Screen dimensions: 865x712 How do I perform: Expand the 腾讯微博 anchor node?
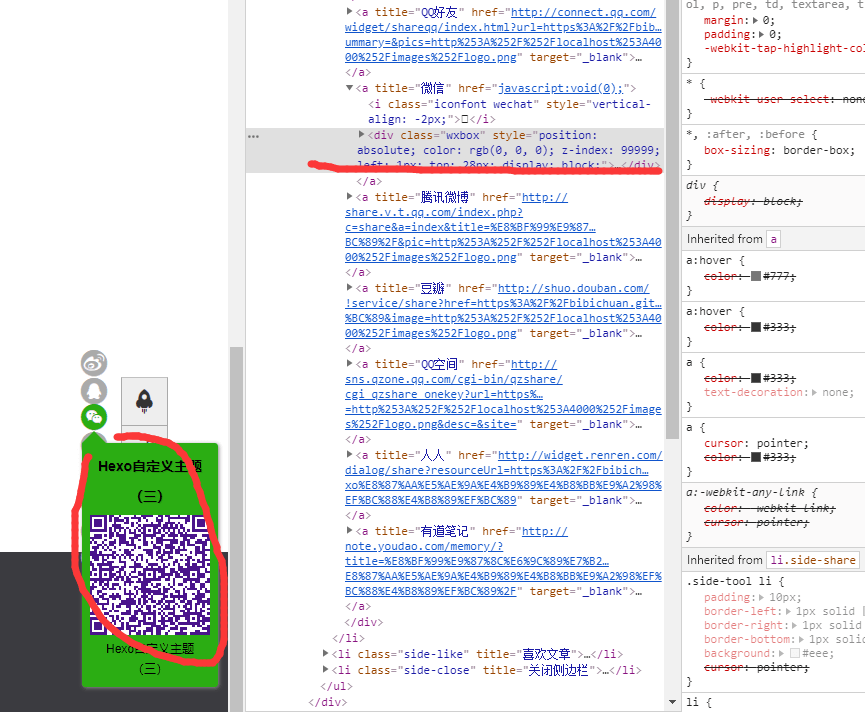350,198
